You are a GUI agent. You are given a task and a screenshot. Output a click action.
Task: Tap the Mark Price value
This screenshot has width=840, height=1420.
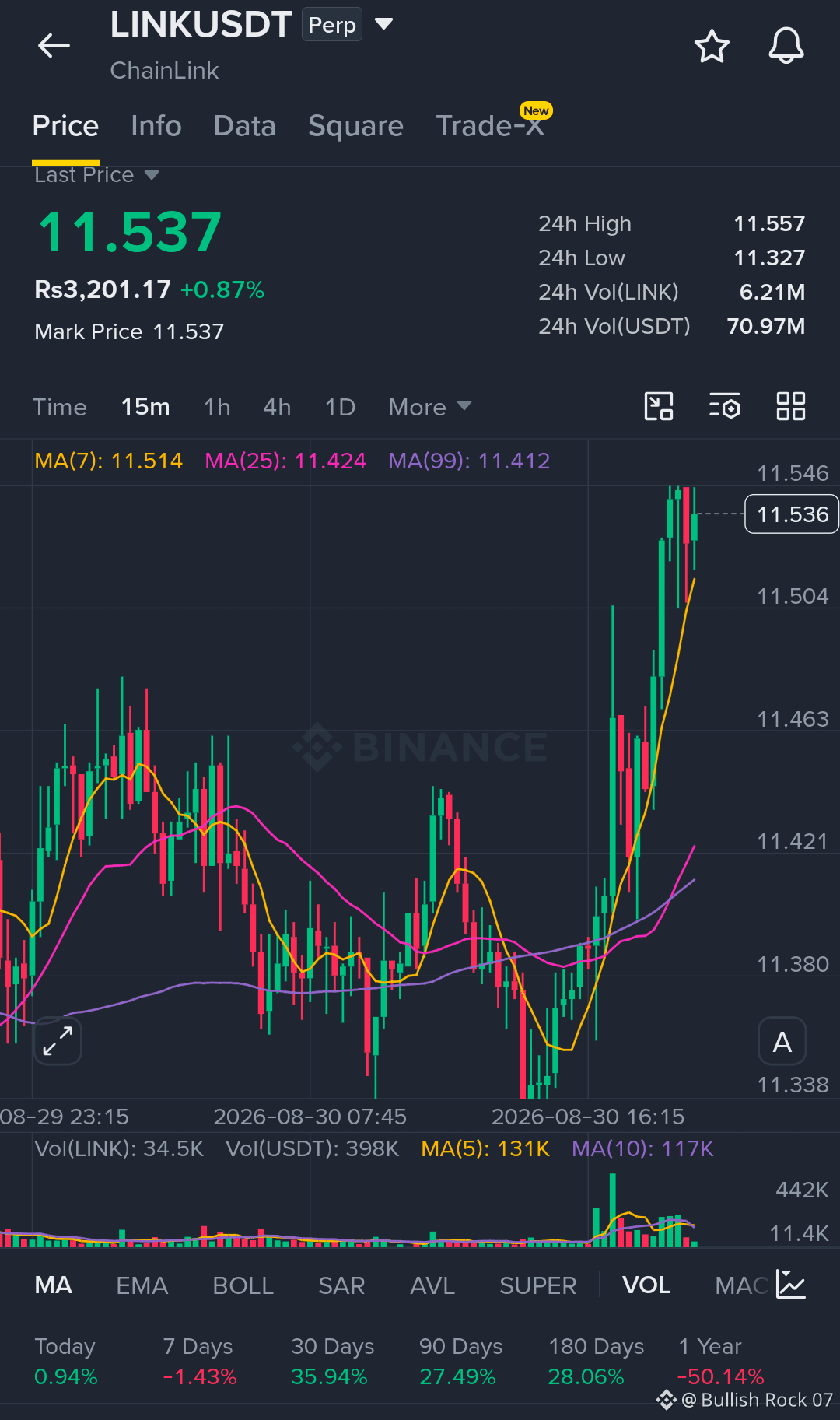[188, 332]
